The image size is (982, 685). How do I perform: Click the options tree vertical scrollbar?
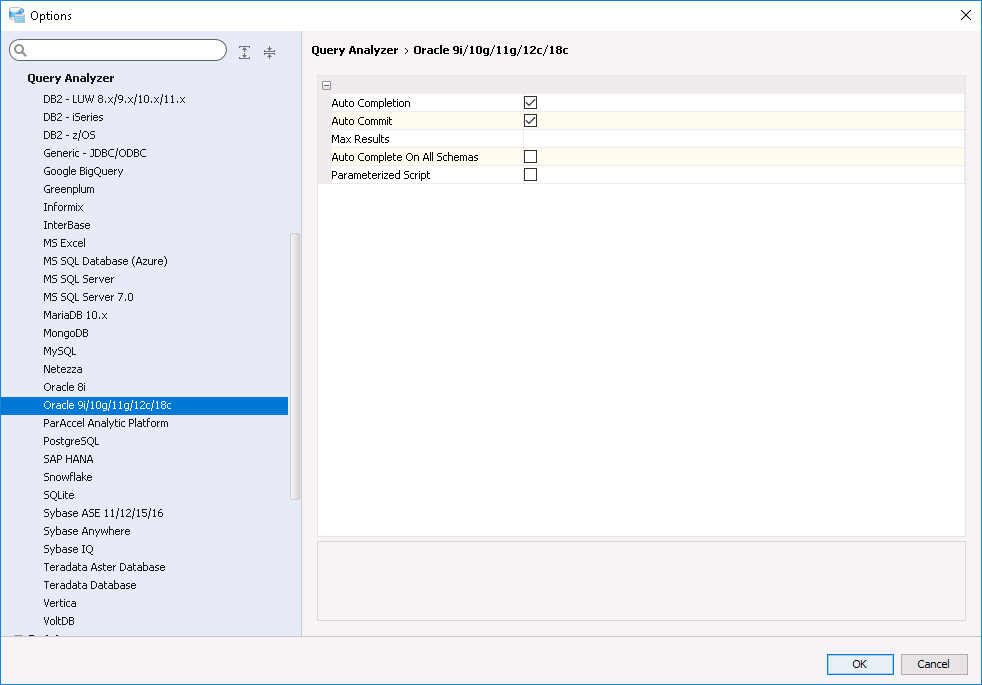(x=294, y=365)
